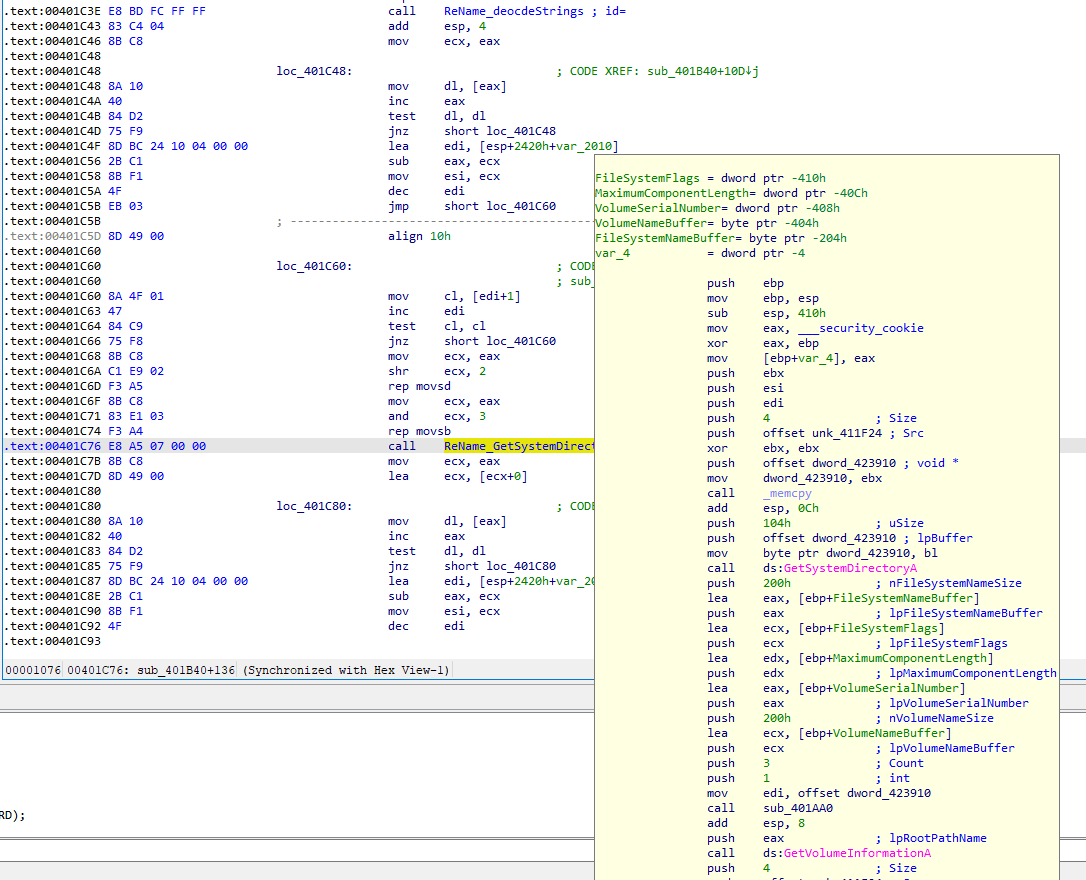This screenshot has height=880, width=1086.
Task: Click the '; lpVolumeNameBuffer' comment
Action: [x=945, y=748]
